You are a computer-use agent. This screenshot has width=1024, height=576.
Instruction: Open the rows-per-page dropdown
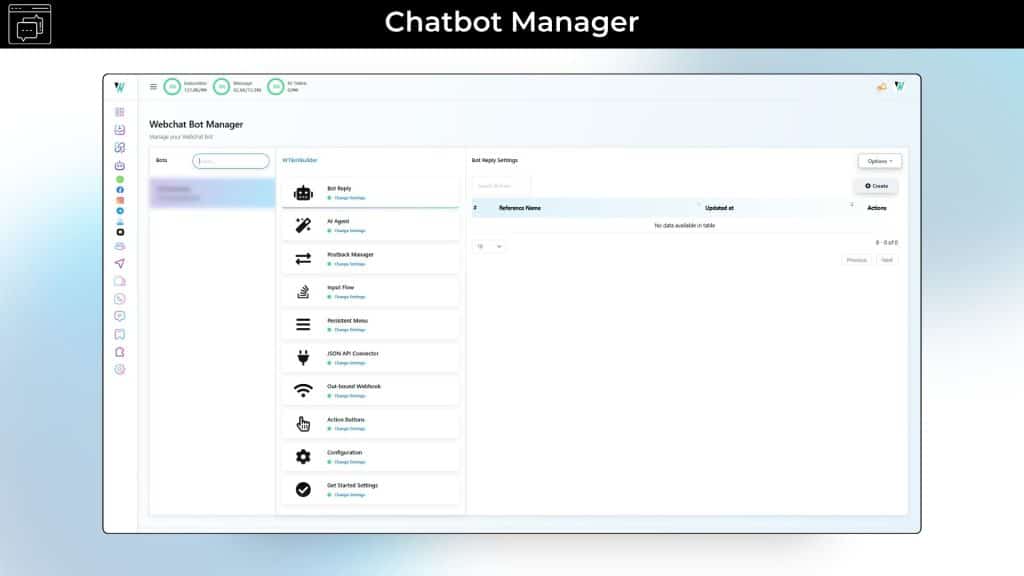pos(487,245)
